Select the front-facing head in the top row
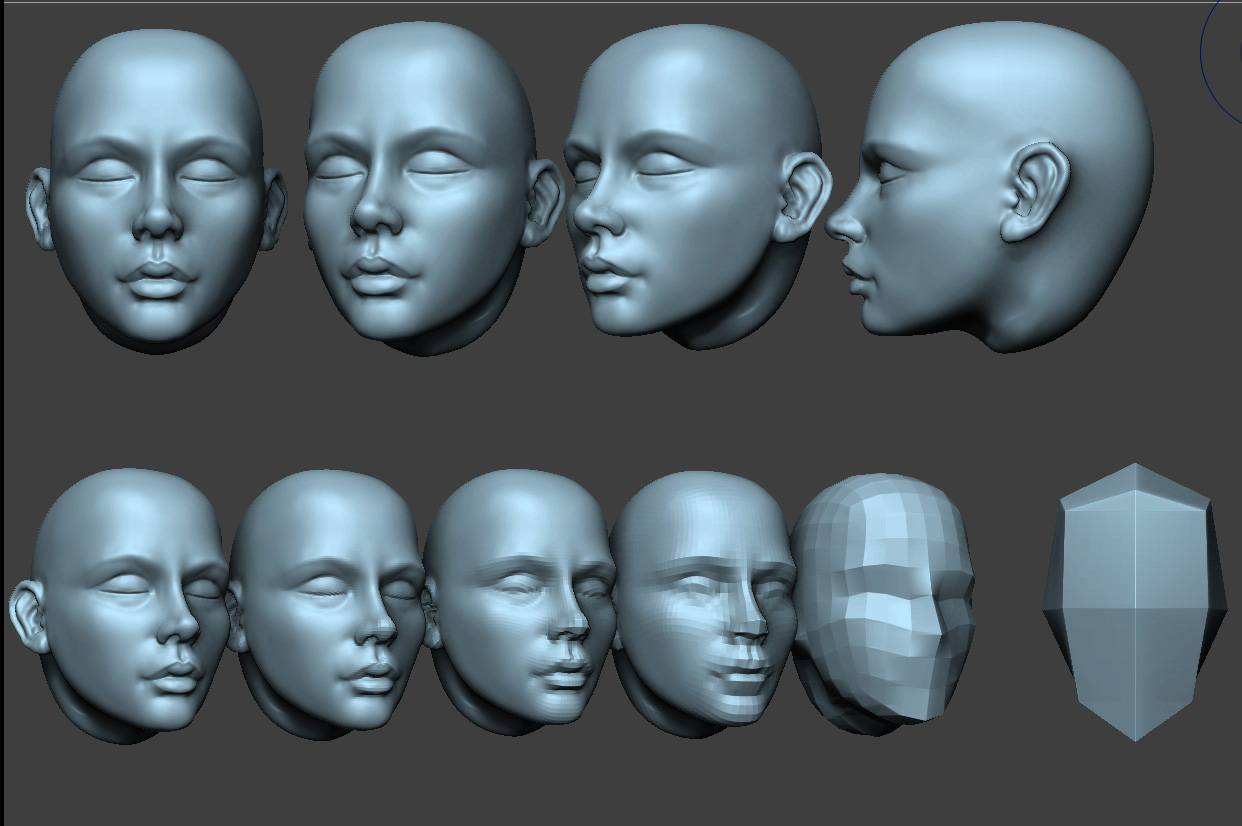Image resolution: width=1242 pixels, height=826 pixels. tap(156, 190)
